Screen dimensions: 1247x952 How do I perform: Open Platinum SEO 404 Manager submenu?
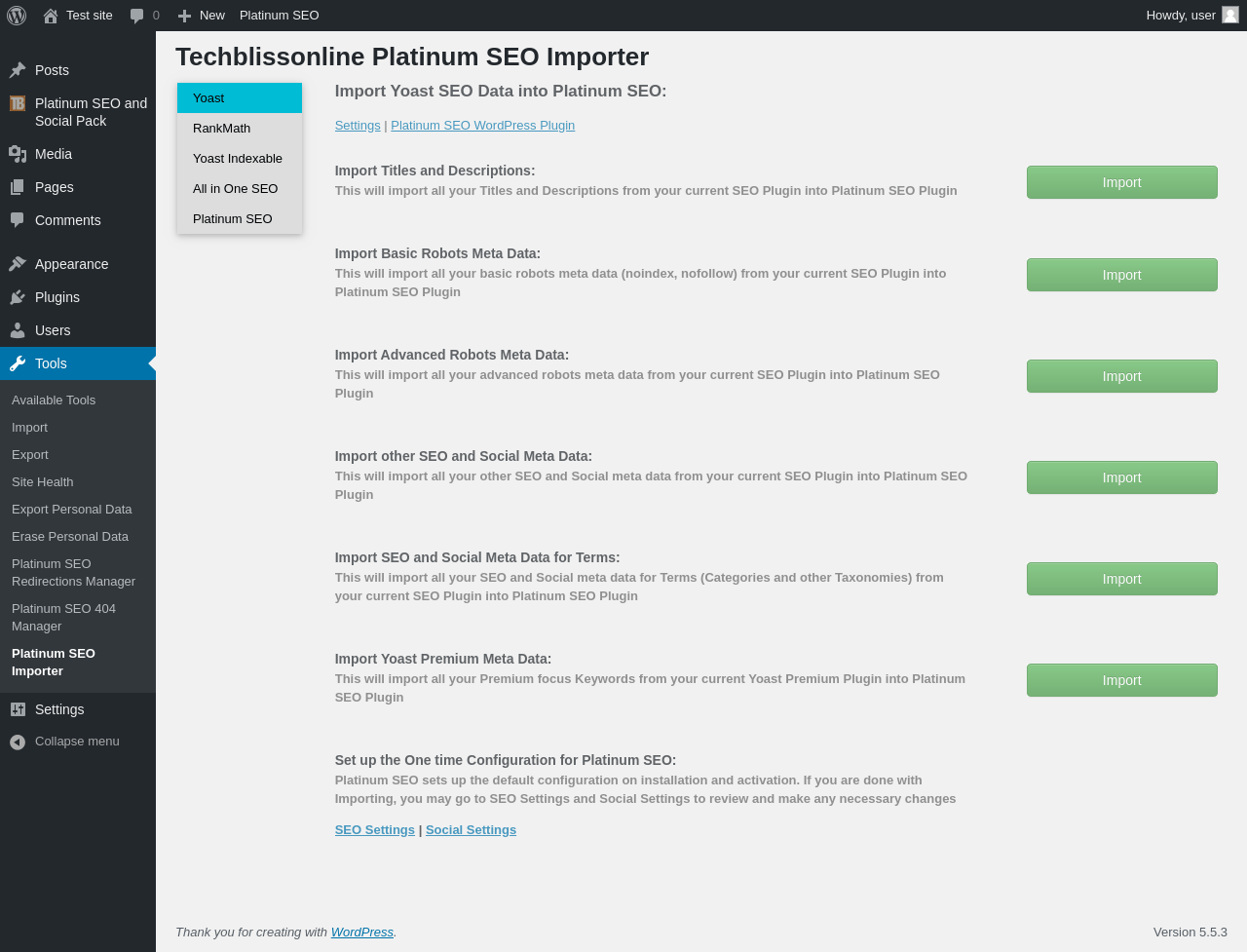(x=63, y=617)
